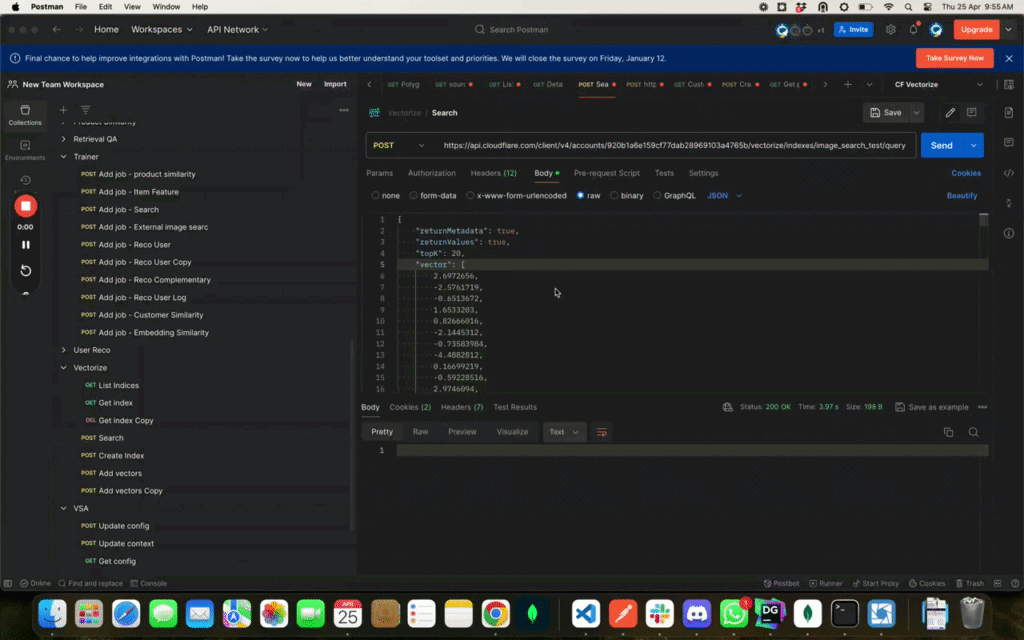The image size is (1024, 640).
Task: Click the Take Survey Now button
Action: 953,58
